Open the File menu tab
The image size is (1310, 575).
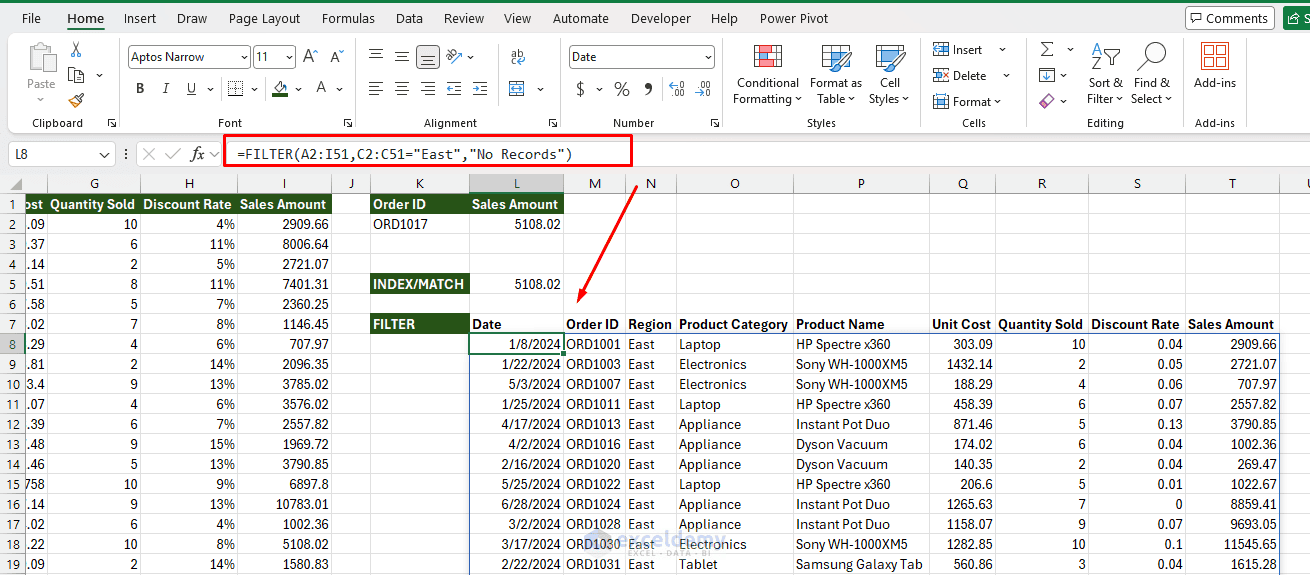point(31,18)
